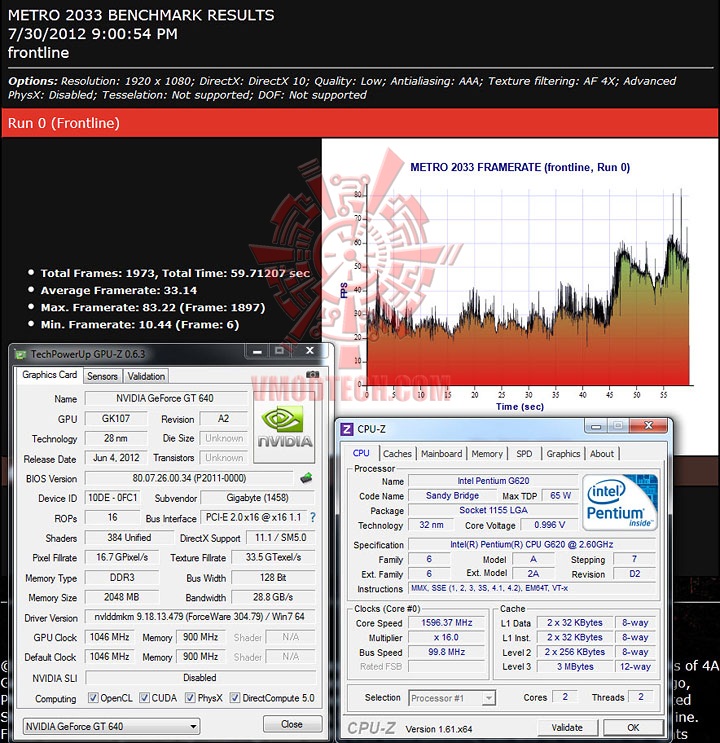
Task: Click the Validate button in CPU-Z
Action: pyautogui.click(x=567, y=727)
